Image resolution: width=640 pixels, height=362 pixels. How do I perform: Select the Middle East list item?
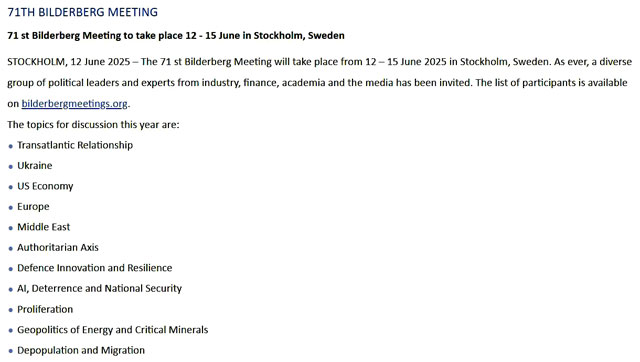tap(44, 227)
